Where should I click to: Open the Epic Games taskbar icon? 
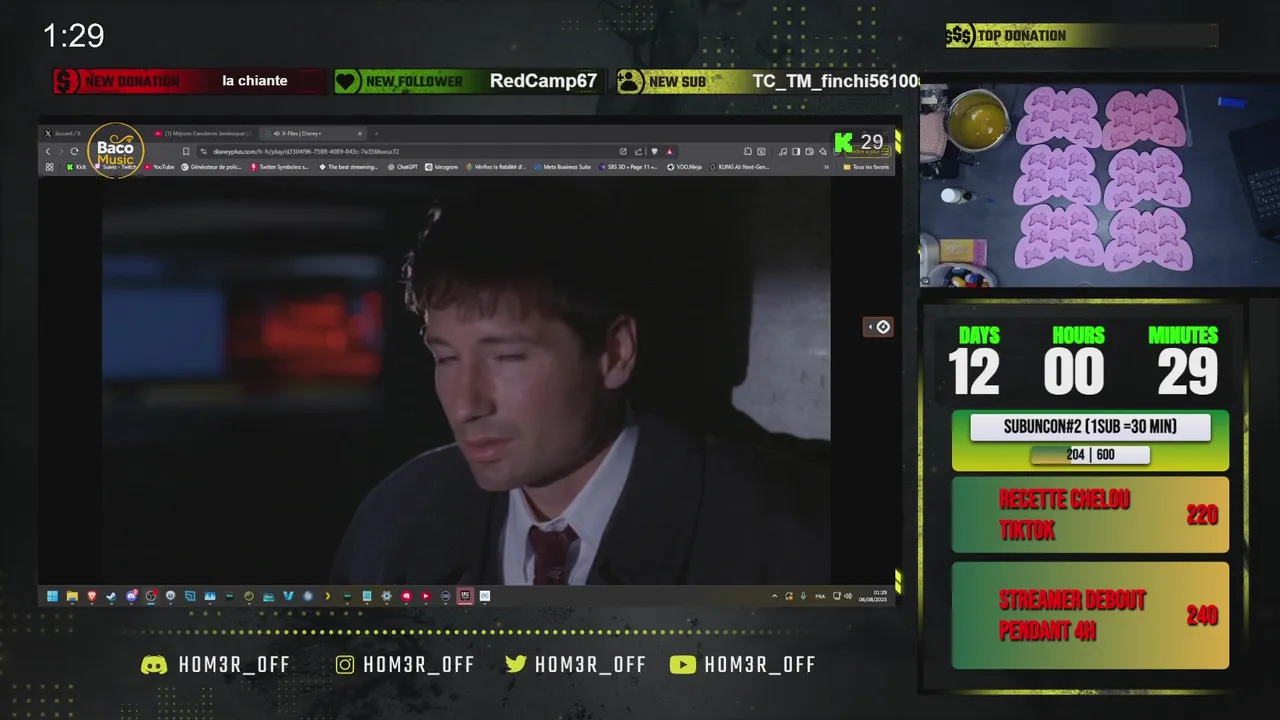464,596
